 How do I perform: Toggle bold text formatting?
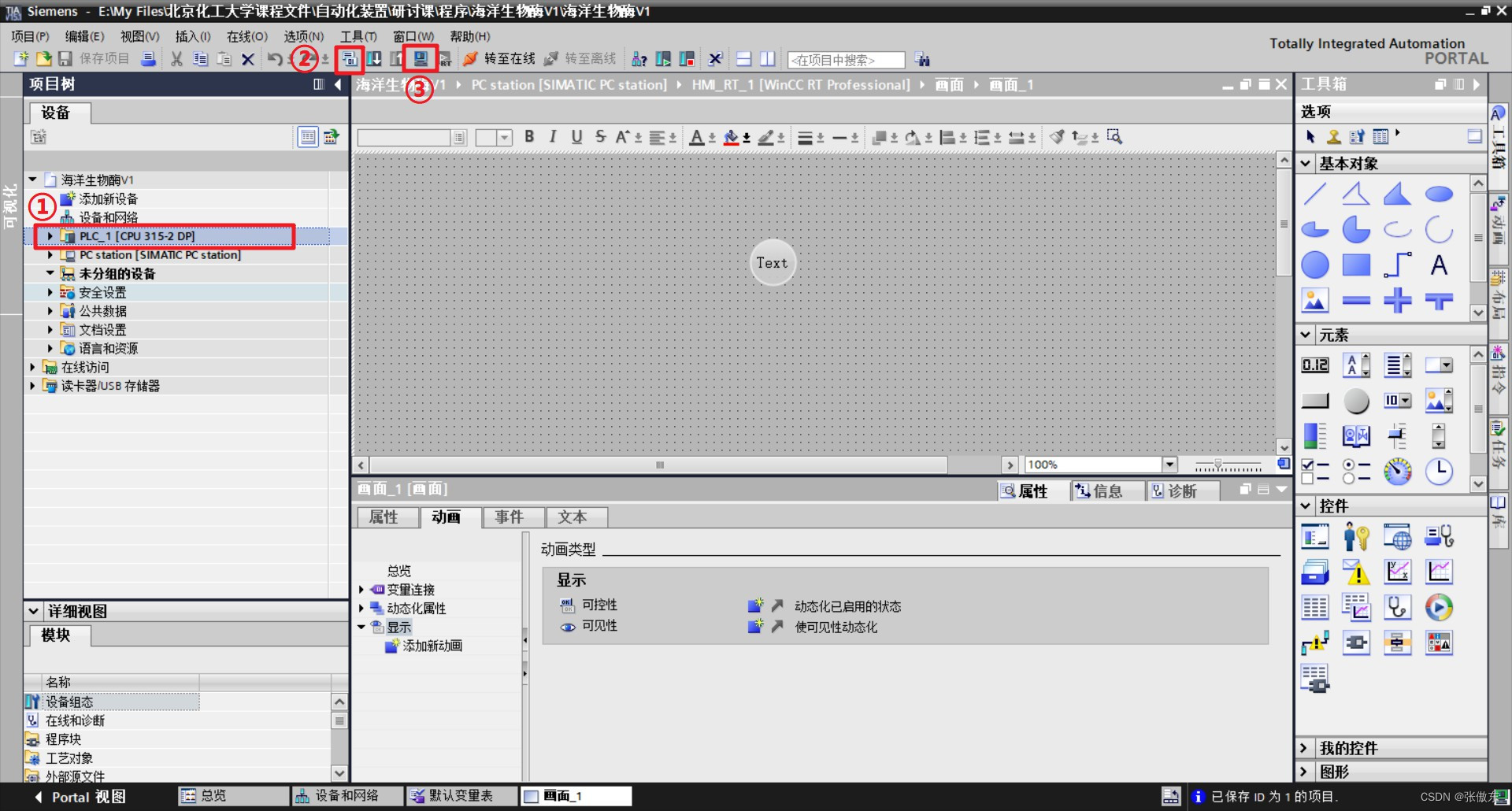click(x=529, y=137)
